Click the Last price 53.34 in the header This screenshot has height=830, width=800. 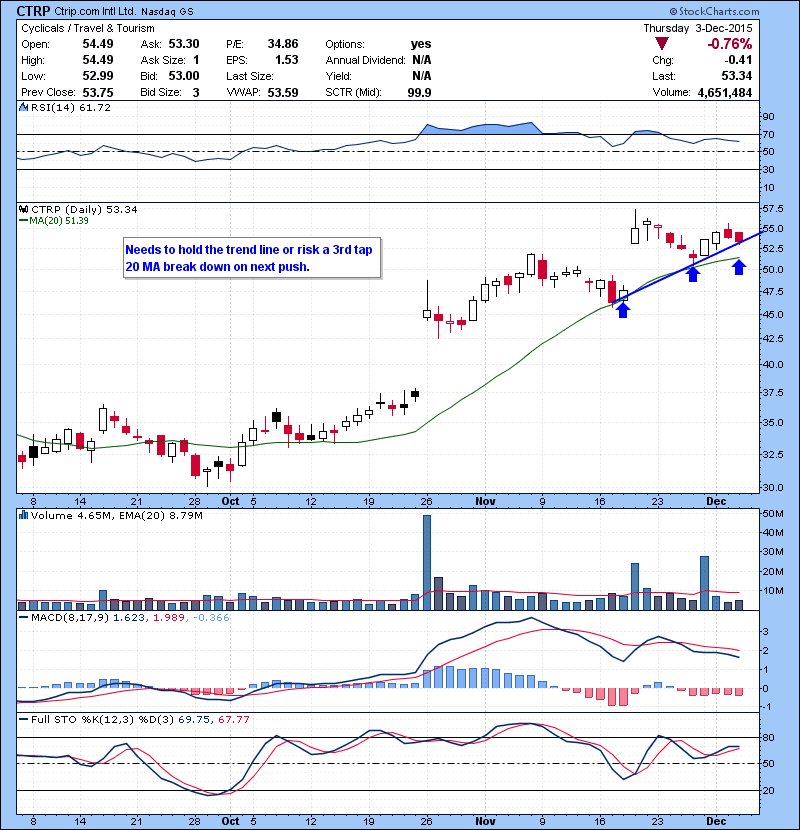click(736, 76)
